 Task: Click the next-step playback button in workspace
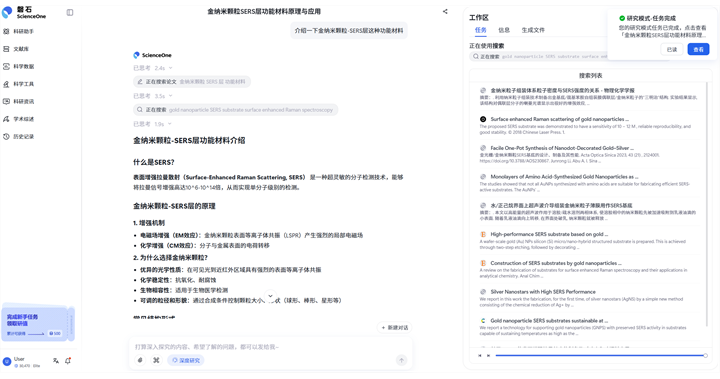488,356
